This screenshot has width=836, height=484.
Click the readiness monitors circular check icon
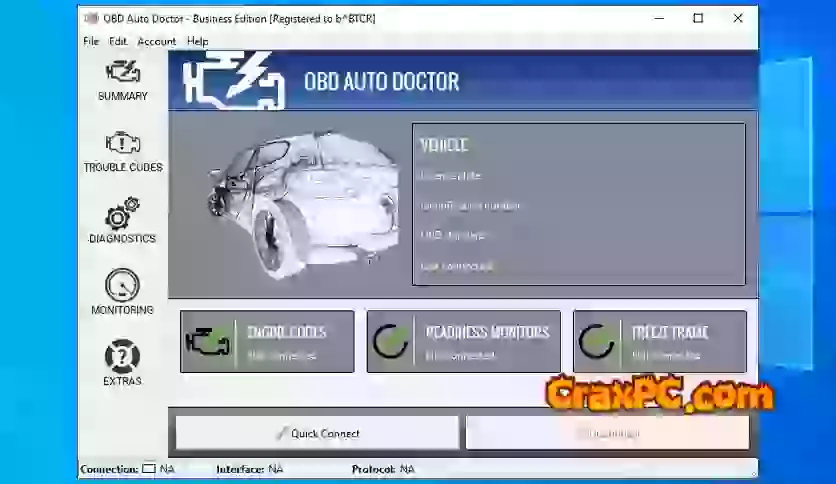pyautogui.click(x=391, y=341)
